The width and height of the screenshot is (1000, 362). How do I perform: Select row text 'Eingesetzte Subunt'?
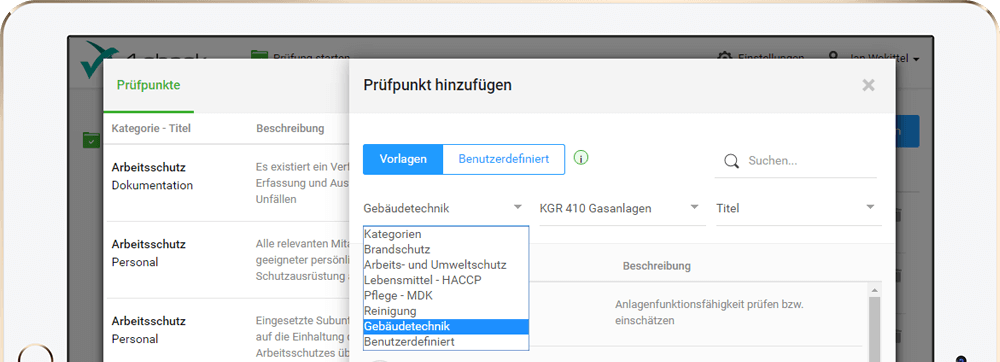302,320
